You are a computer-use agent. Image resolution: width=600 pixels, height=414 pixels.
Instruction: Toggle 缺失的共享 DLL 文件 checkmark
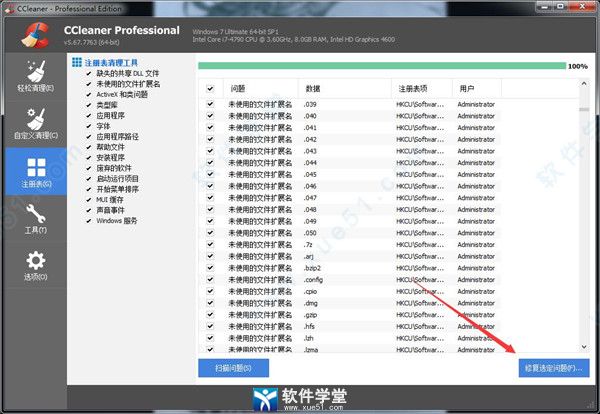tap(89, 73)
